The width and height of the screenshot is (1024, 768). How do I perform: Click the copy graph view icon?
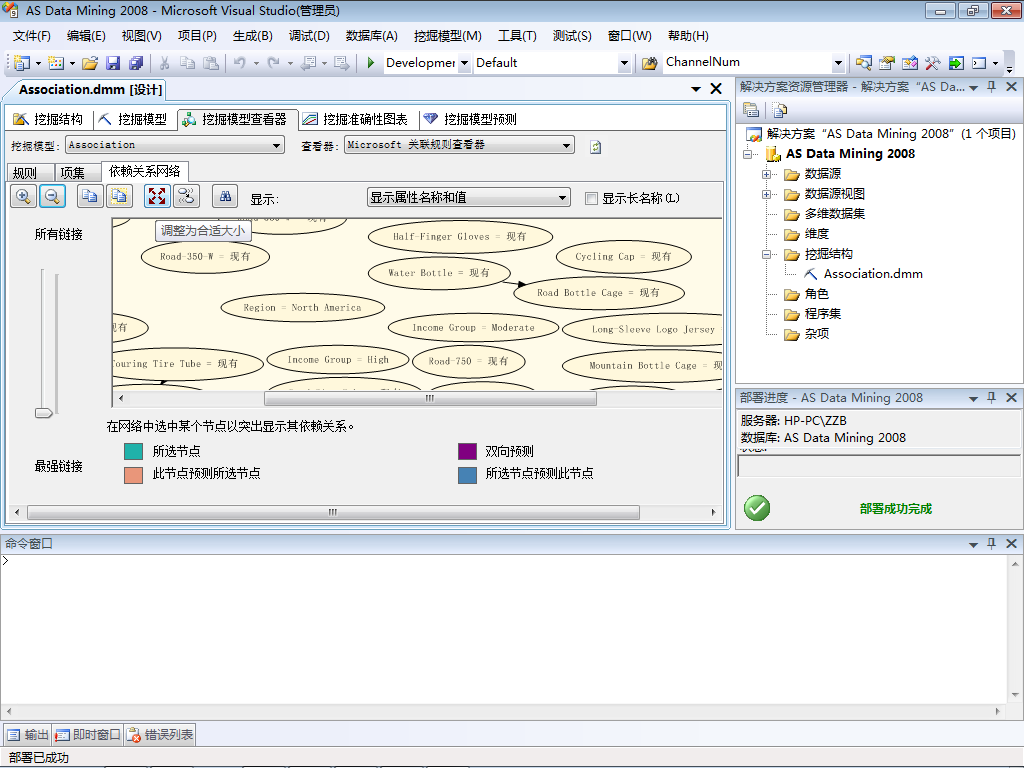click(90, 197)
